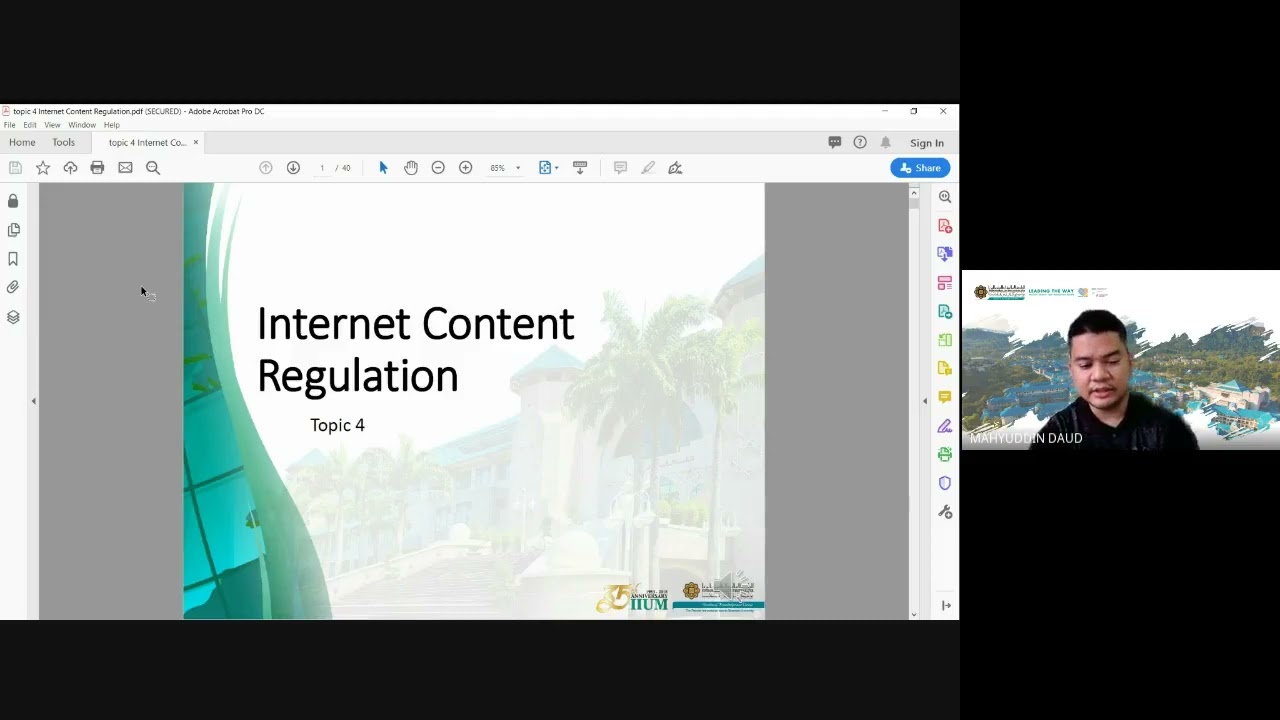Viewport: 1280px width, 720px height.
Task: Click the Mahyuddin Daud video thumbnail
Action: (1121, 360)
